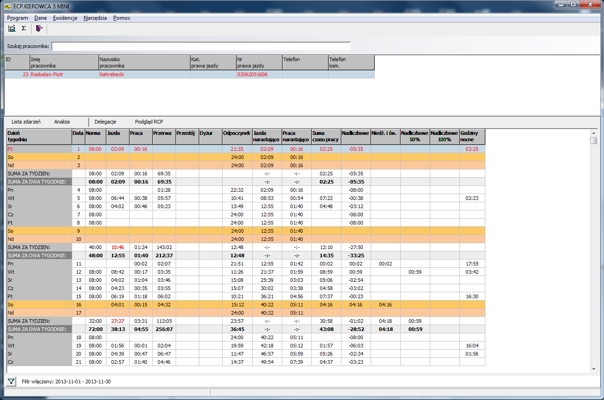Open the Narzędzia menu
The image size is (604, 400).
click(95, 18)
